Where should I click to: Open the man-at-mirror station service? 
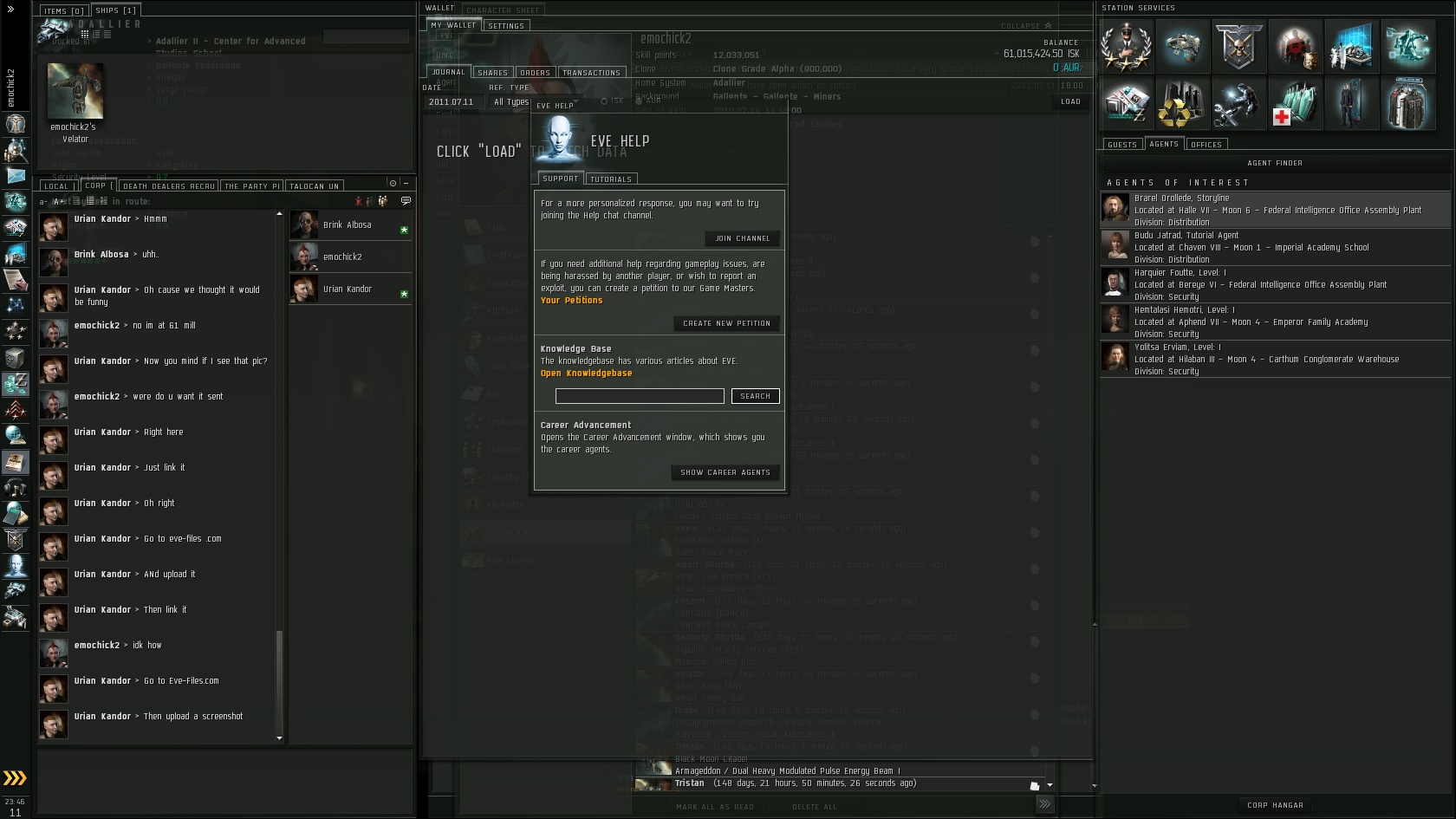(x=1351, y=103)
